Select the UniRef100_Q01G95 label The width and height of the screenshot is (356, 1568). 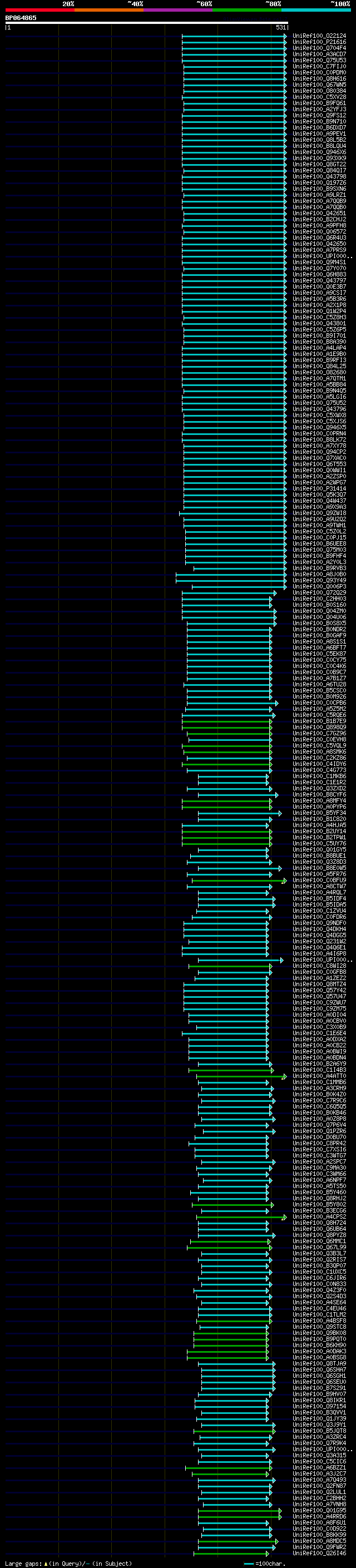point(319,1510)
